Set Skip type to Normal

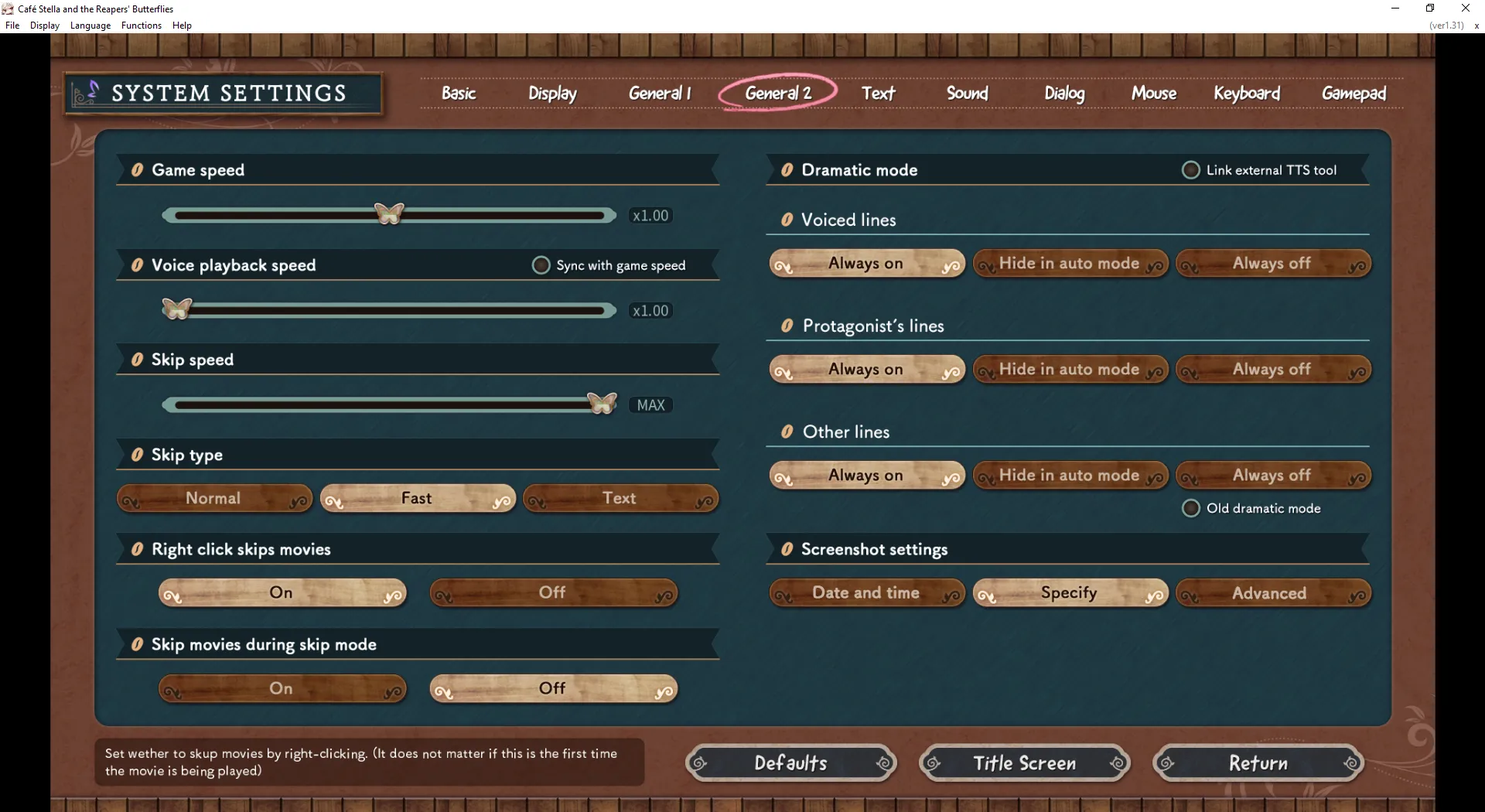[x=214, y=499]
